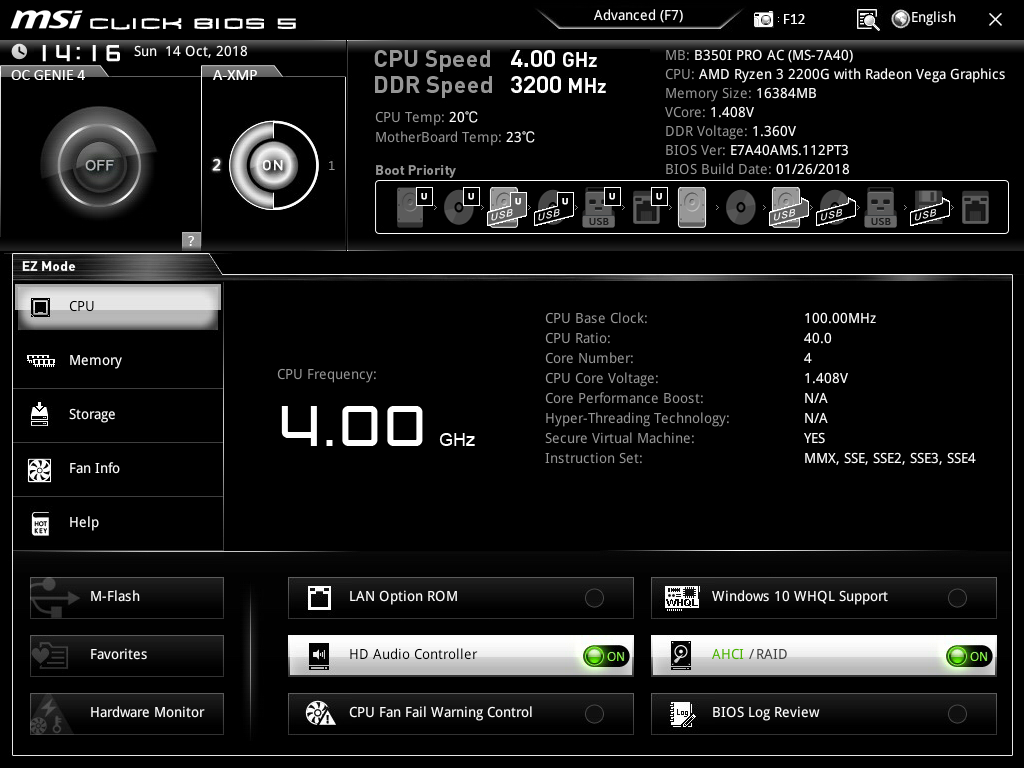
Task: Open BIOS Log Review
Action: point(824,714)
